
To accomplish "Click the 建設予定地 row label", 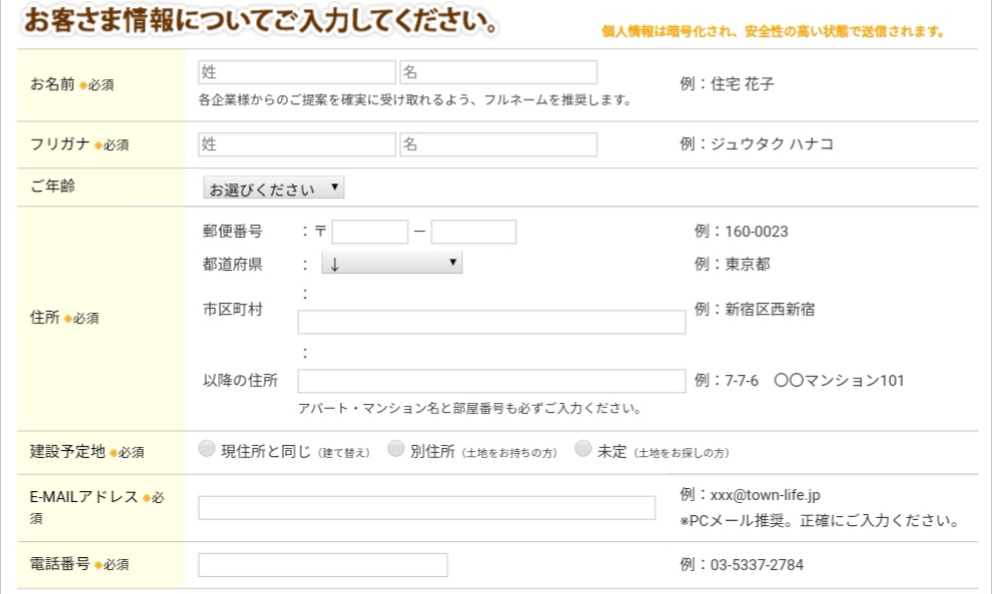I will [87, 452].
